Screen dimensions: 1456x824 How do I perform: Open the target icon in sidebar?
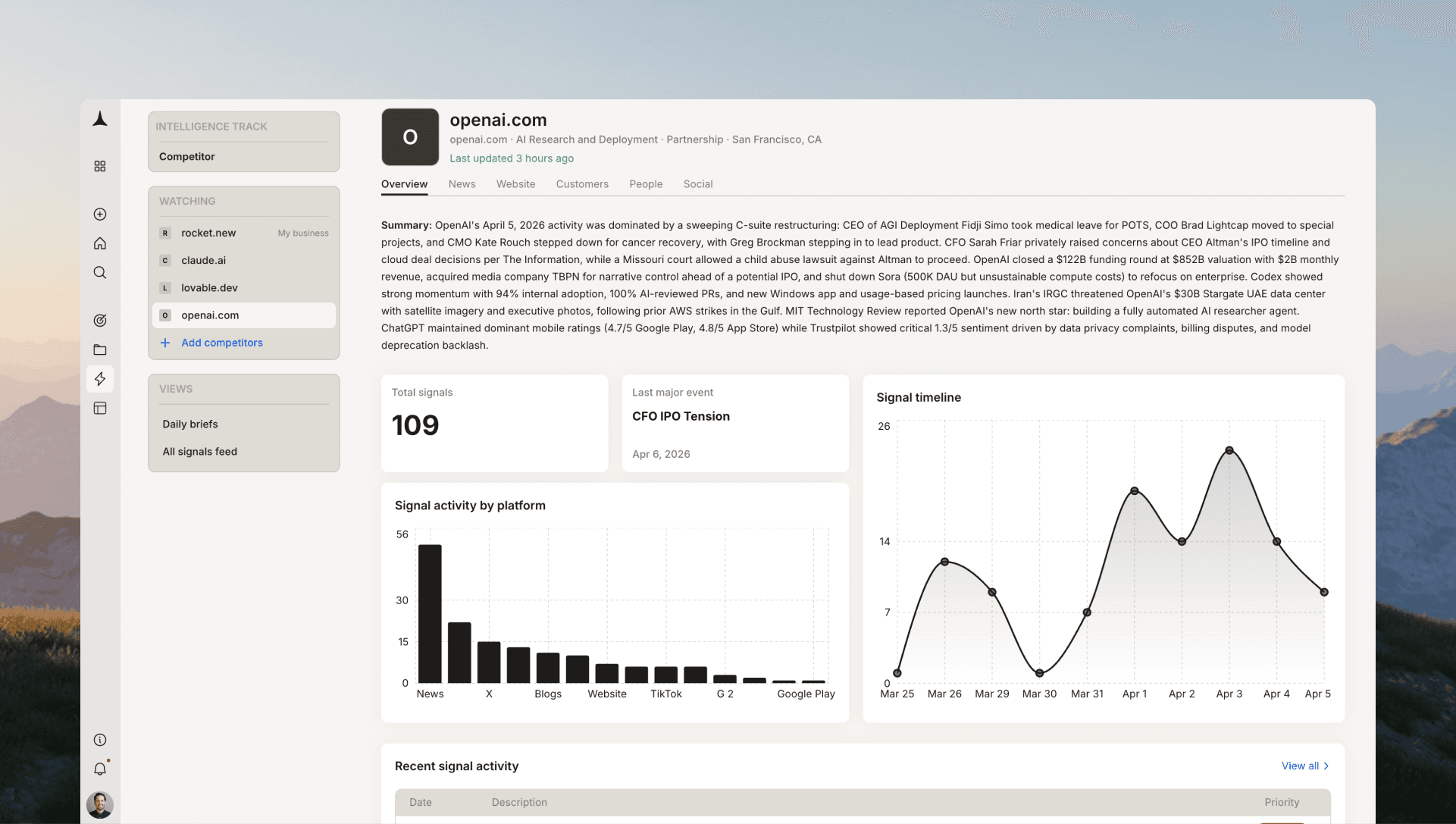pos(100,321)
